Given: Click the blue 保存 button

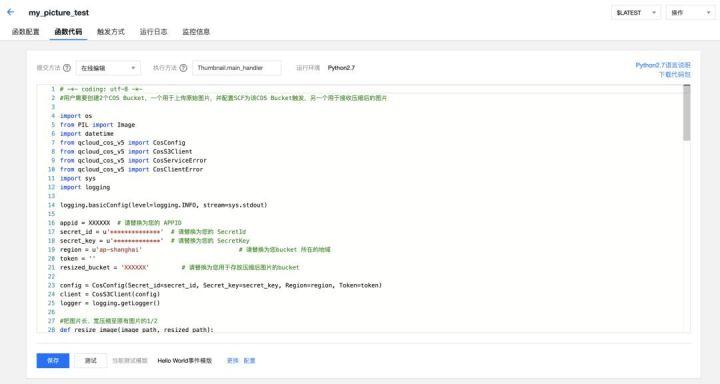Looking at the screenshot, I should [x=53, y=361].
